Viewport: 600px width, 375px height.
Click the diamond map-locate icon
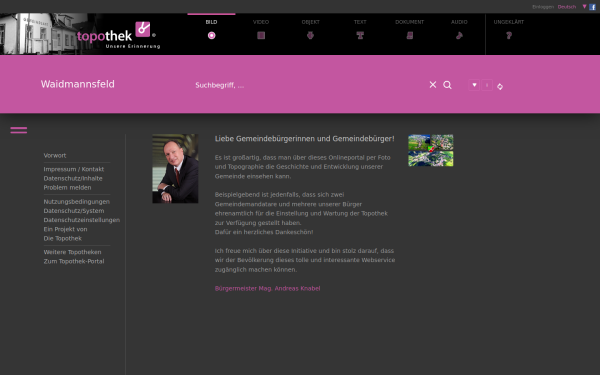pyautogui.click(x=500, y=87)
